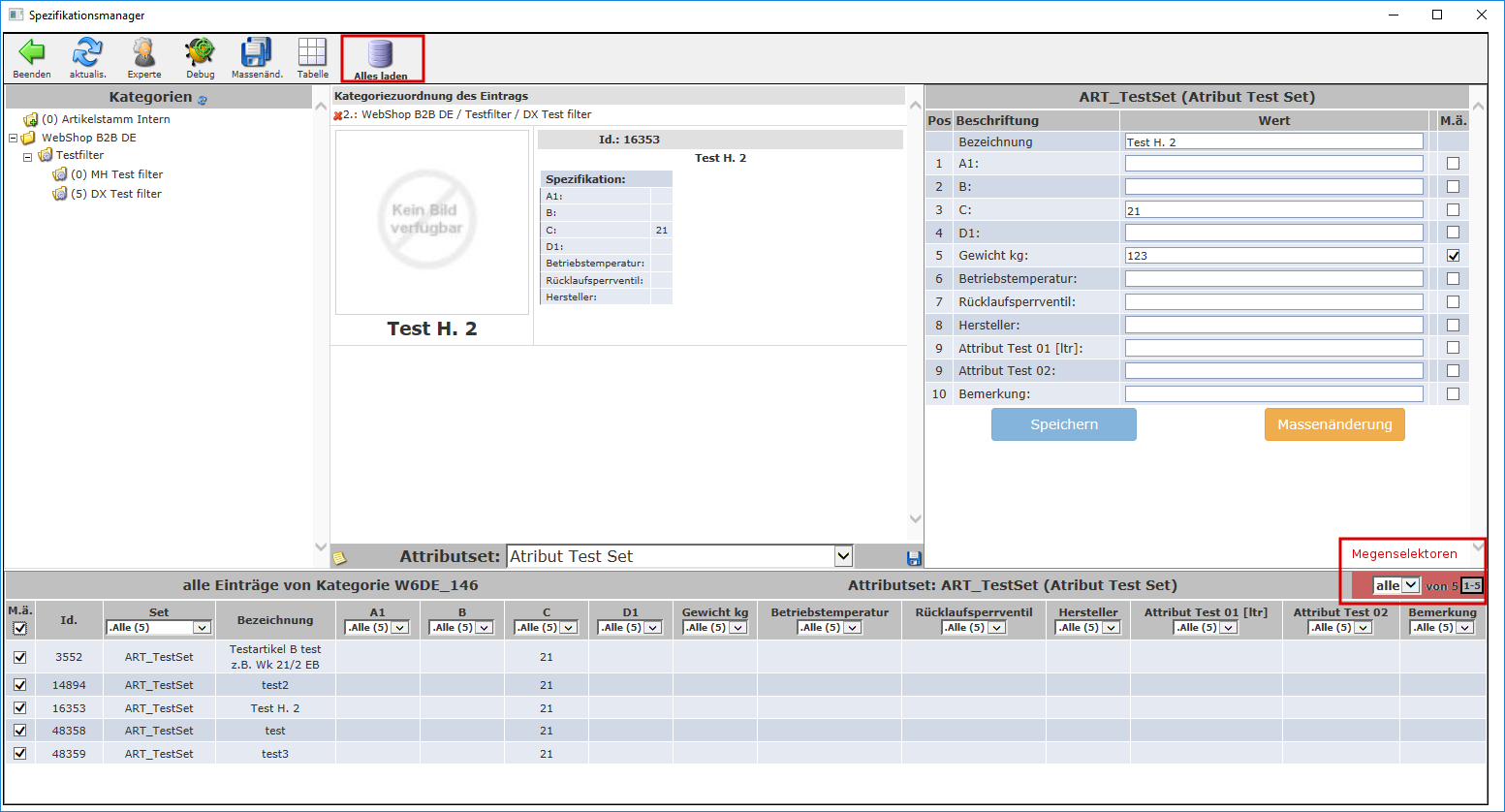Click the small save icon beside Attributset
Image resolution: width=1505 pixels, height=812 pixels.
(x=913, y=558)
